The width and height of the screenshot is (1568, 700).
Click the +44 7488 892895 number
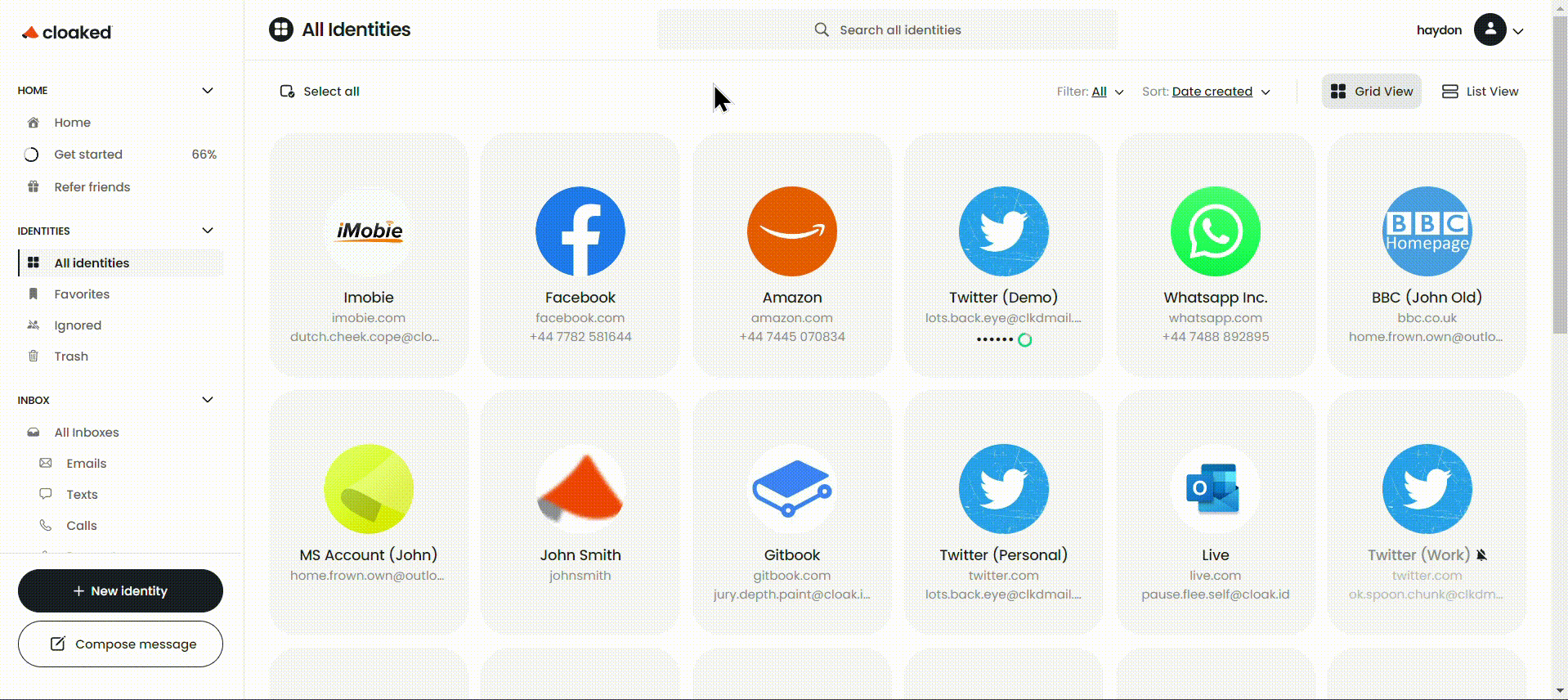pos(1216,337)
